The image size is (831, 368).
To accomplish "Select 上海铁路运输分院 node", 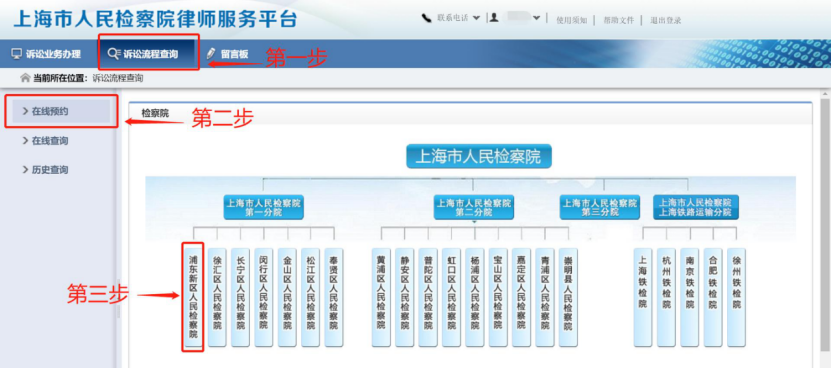I will tap(695, 207).
